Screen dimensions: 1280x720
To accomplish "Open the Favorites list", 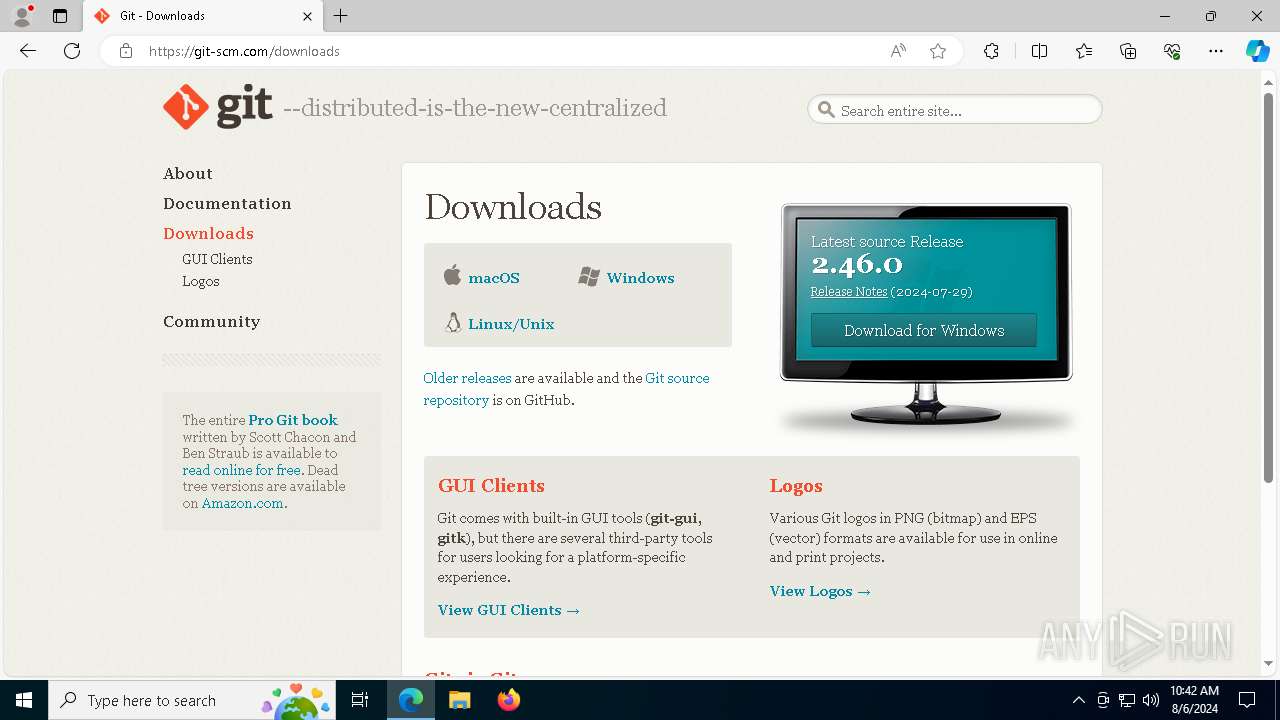I will point(1084,51).
